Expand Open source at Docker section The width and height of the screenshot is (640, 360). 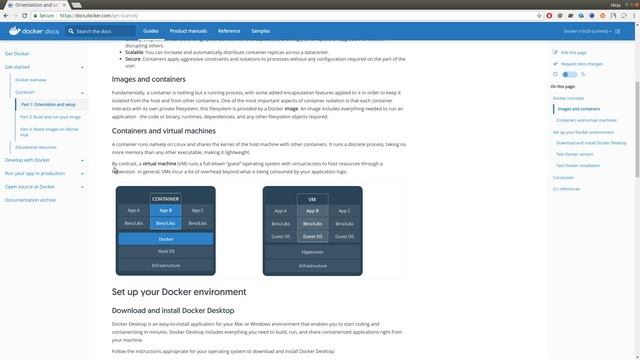(82, 187)
